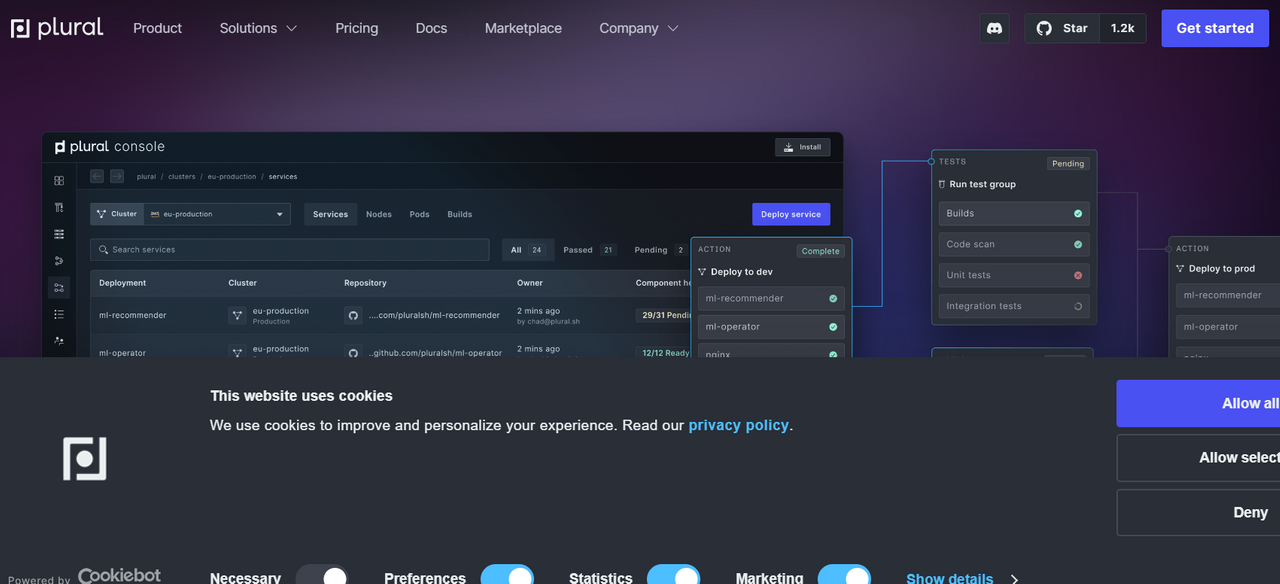Screen dimensions: 1280x584
Task: Click the Plural logo in the cookie banner
Action: pyautogui.click(x=85, y=459)
